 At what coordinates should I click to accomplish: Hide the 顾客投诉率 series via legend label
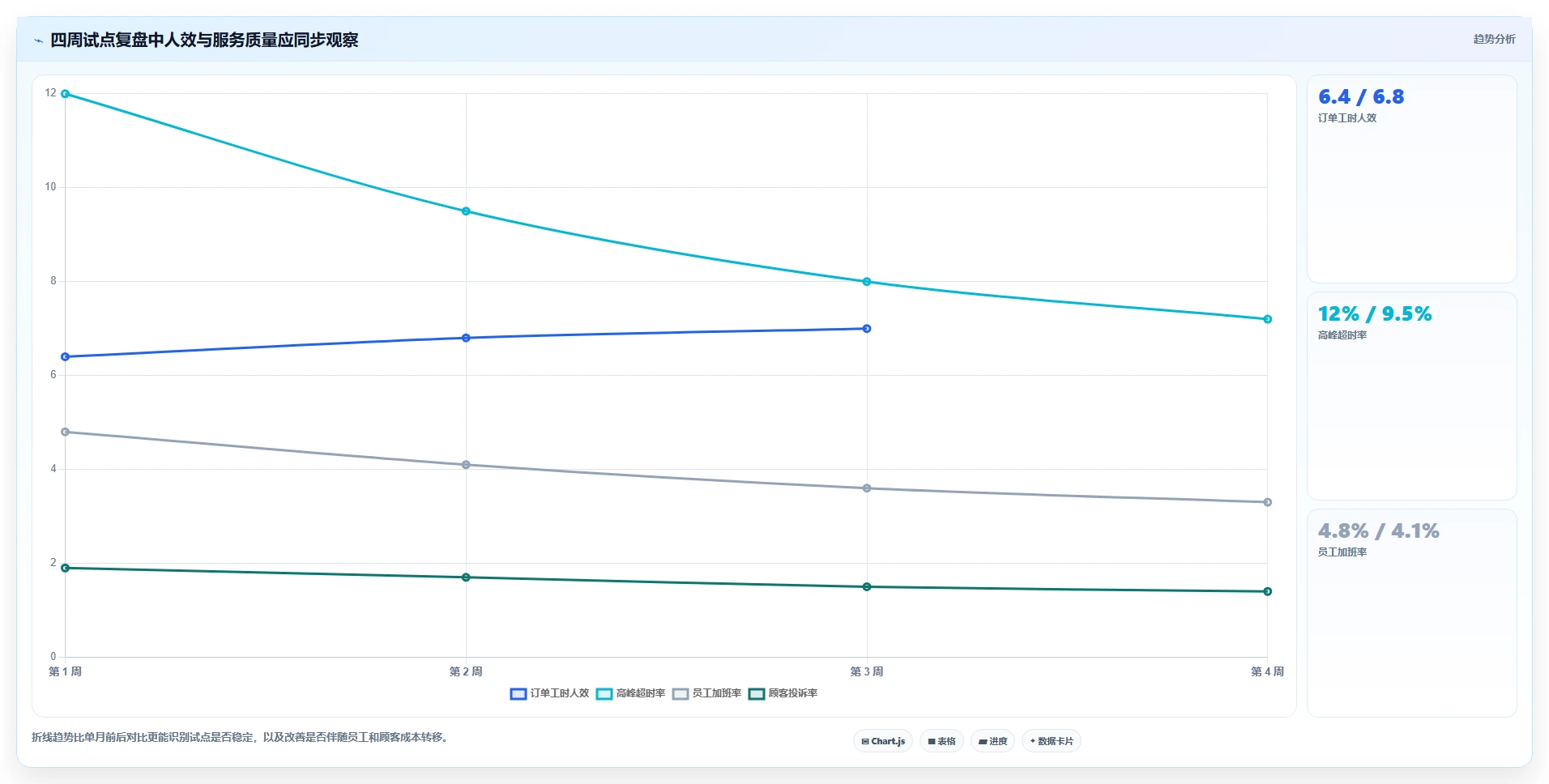click(793, 693)
